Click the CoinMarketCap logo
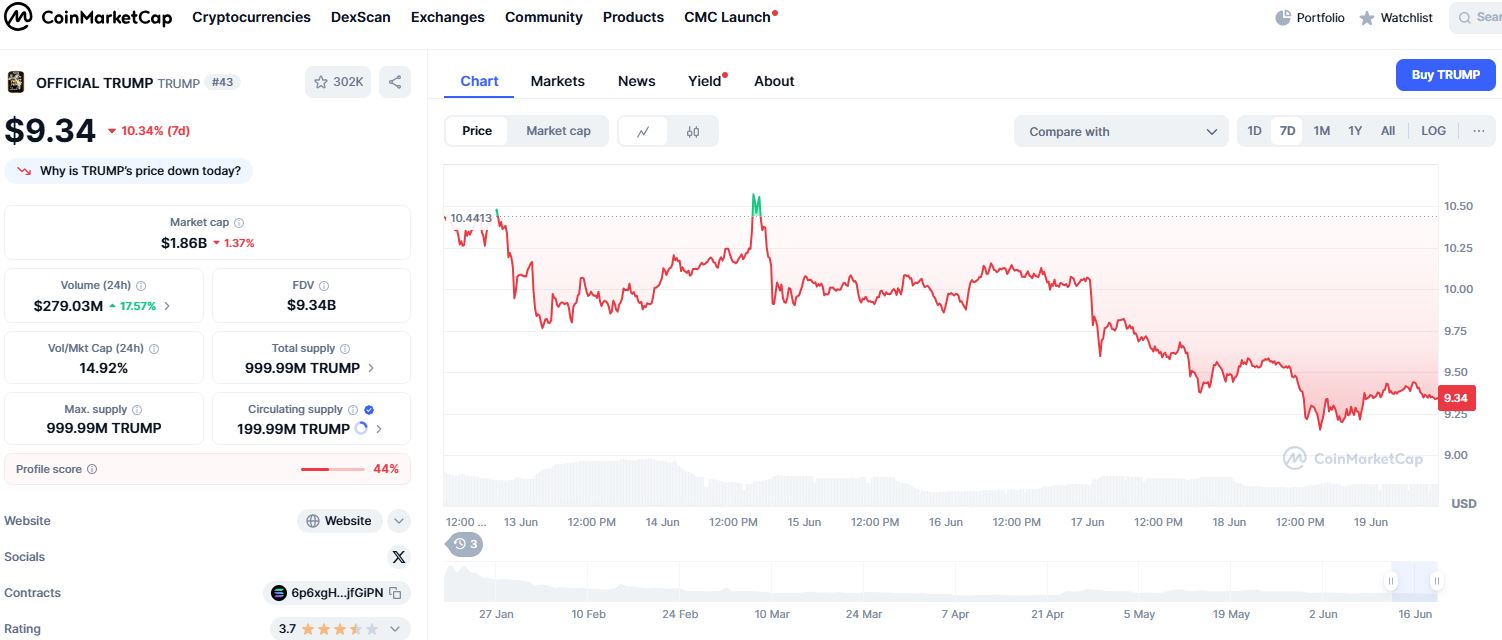 [x=88, y=17]
